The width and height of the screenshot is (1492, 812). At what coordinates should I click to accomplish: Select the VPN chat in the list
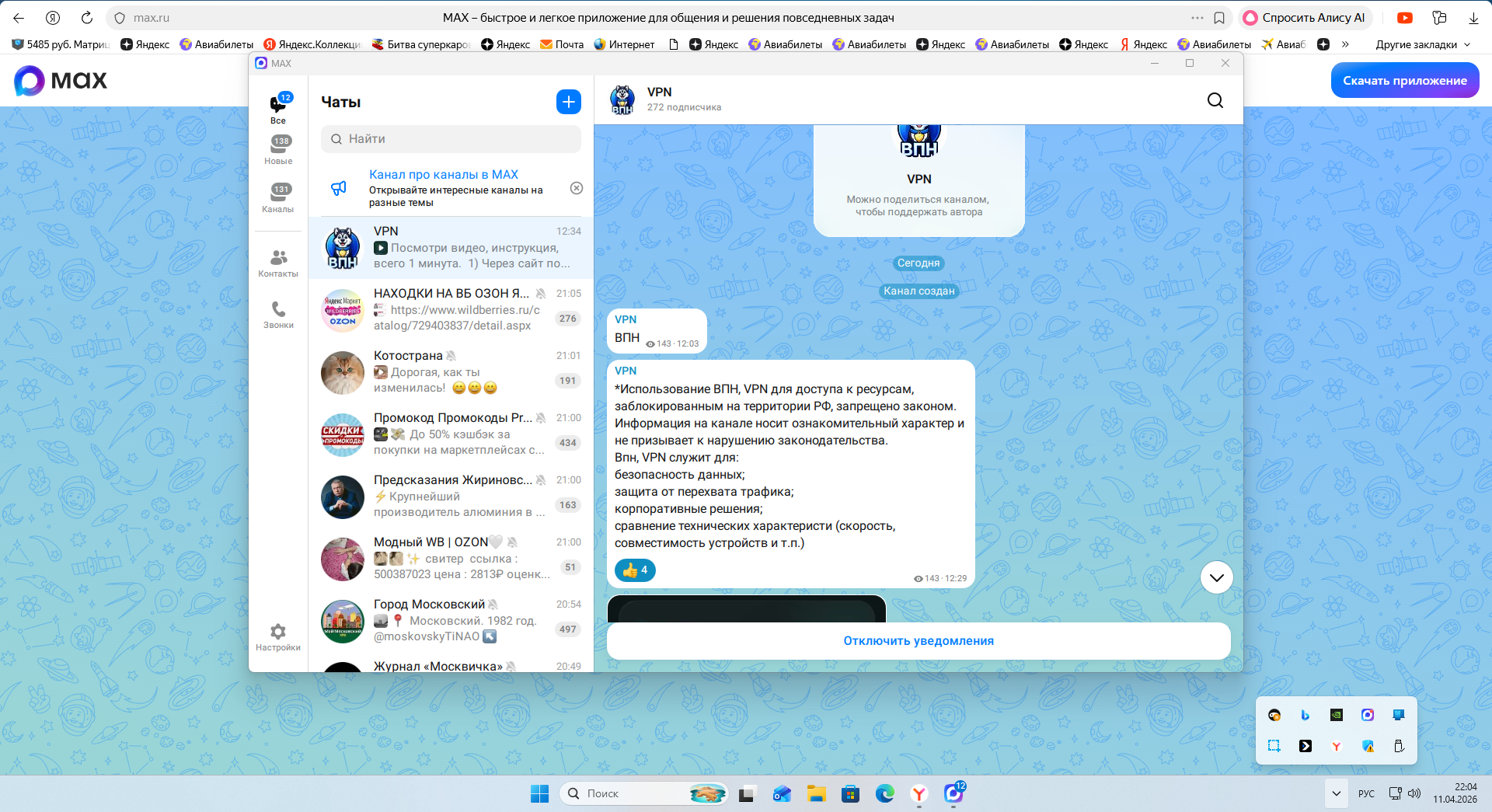(451, 248)
